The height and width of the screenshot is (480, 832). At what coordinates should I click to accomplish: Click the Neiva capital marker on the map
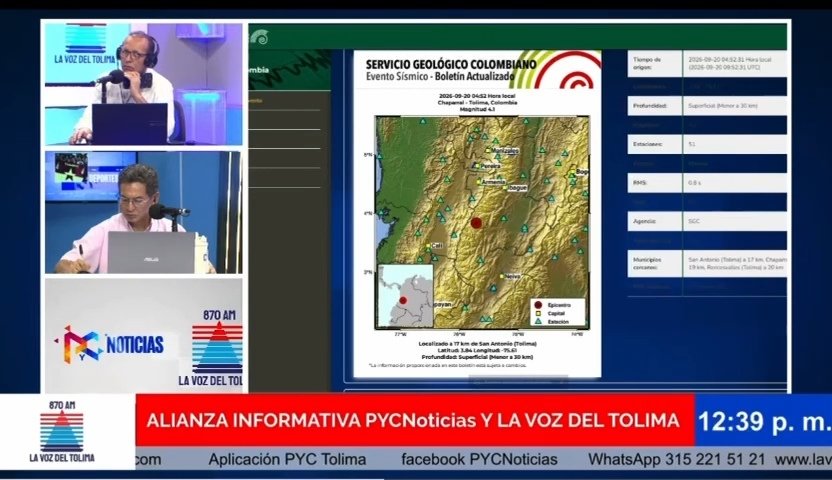(501, 276)
